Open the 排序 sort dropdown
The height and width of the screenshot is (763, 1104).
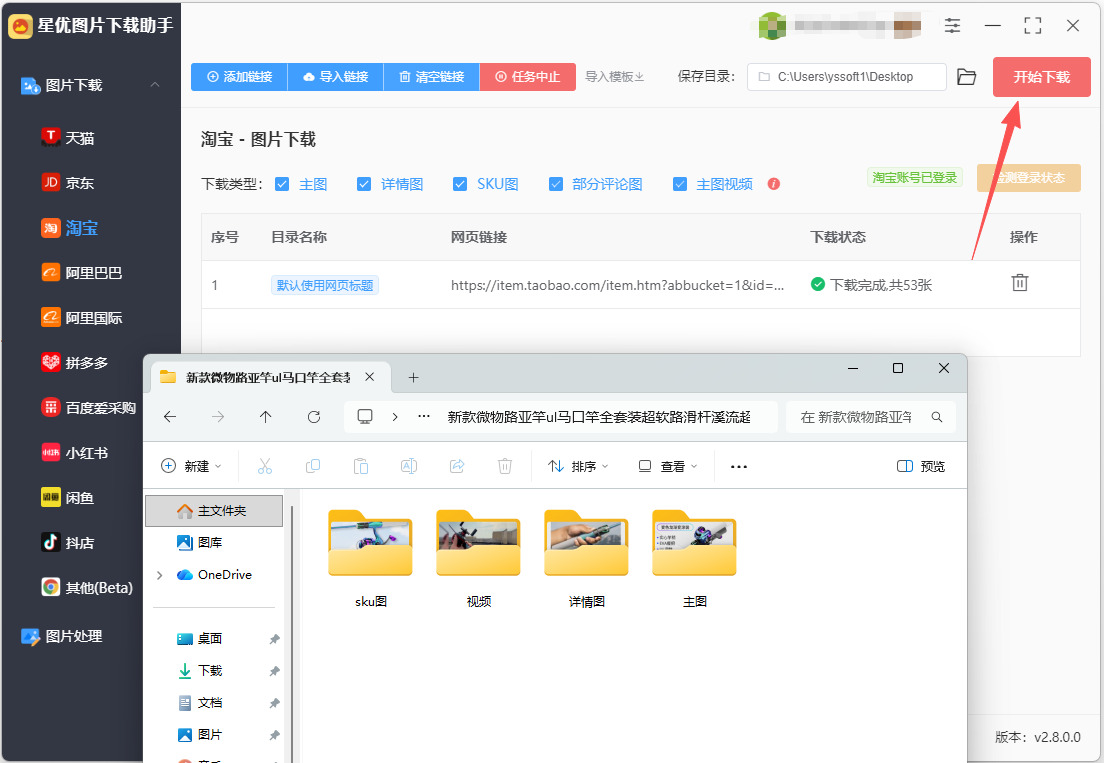(x=578, y=466)
